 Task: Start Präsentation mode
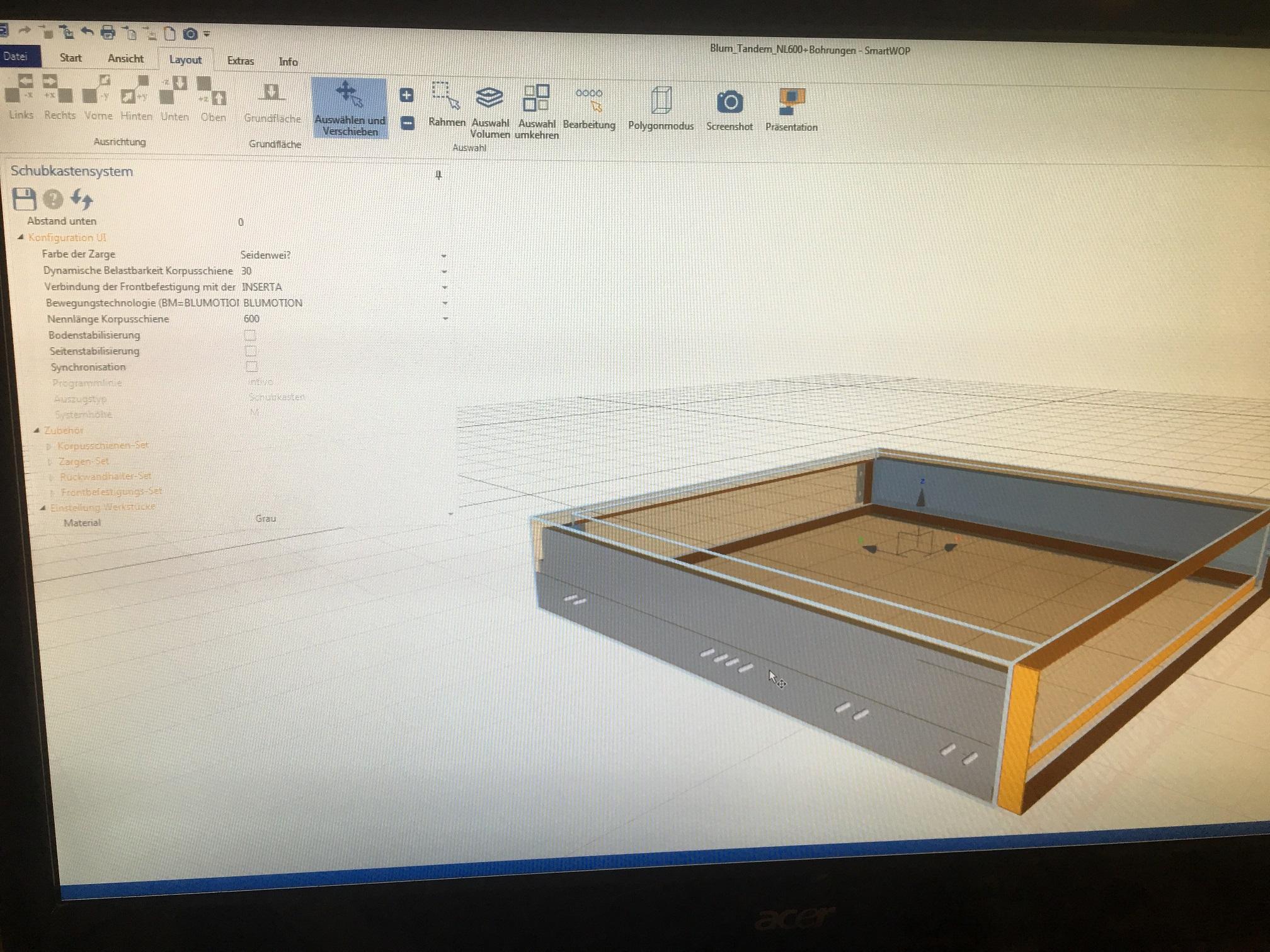791,110
